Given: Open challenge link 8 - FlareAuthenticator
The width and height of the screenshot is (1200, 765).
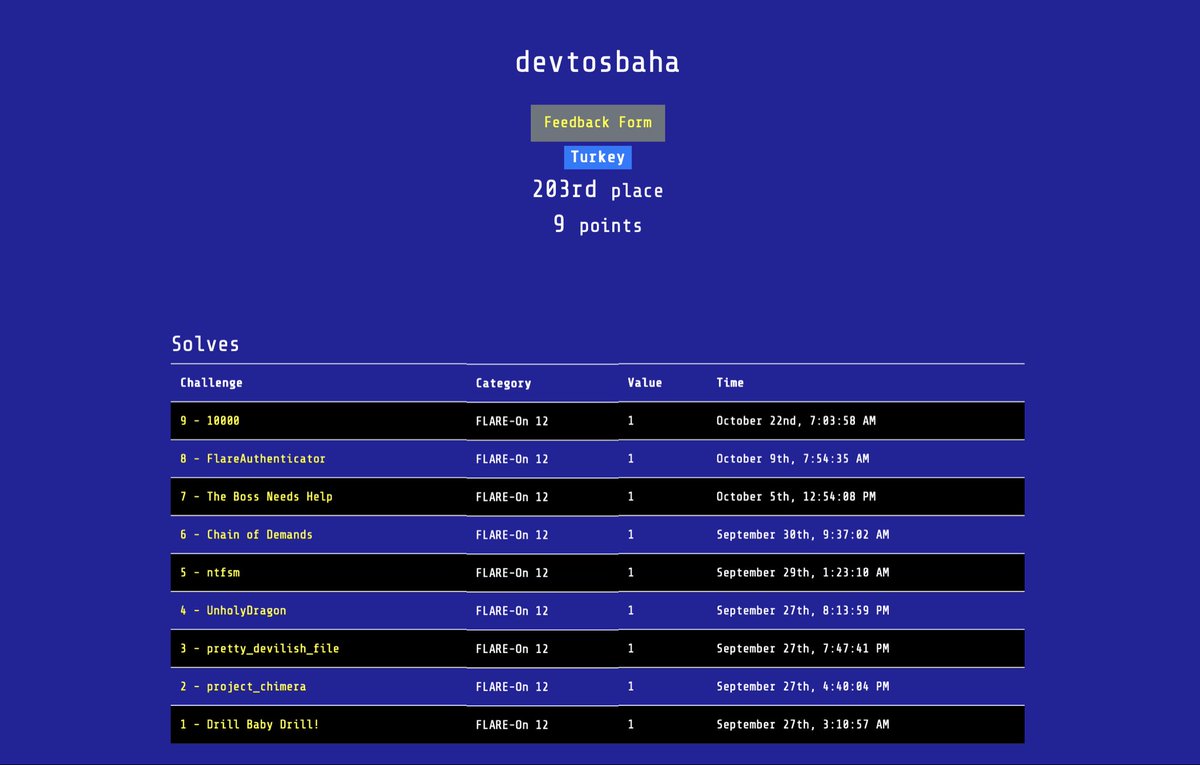Looking at the screenshot, I should [x=253, y=459].
